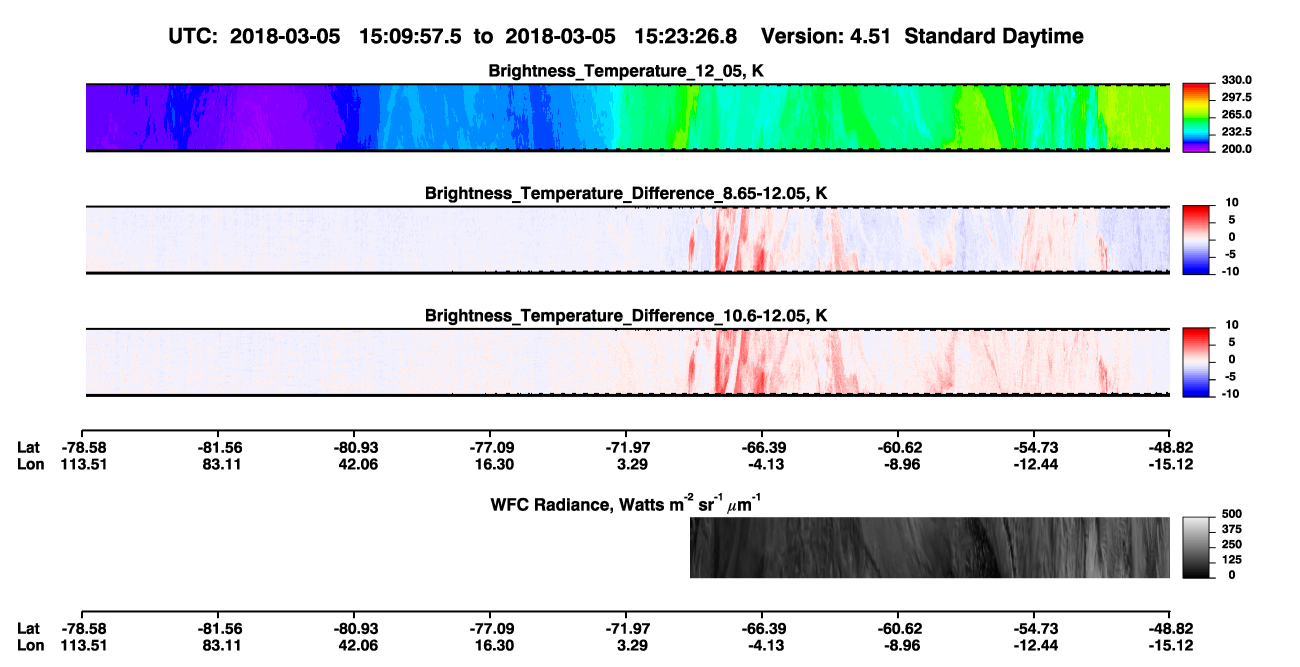Click longitude 113.51 on axis beneath WFC image
Viewport: 1300px width, 667px height.
pos(82,645)
